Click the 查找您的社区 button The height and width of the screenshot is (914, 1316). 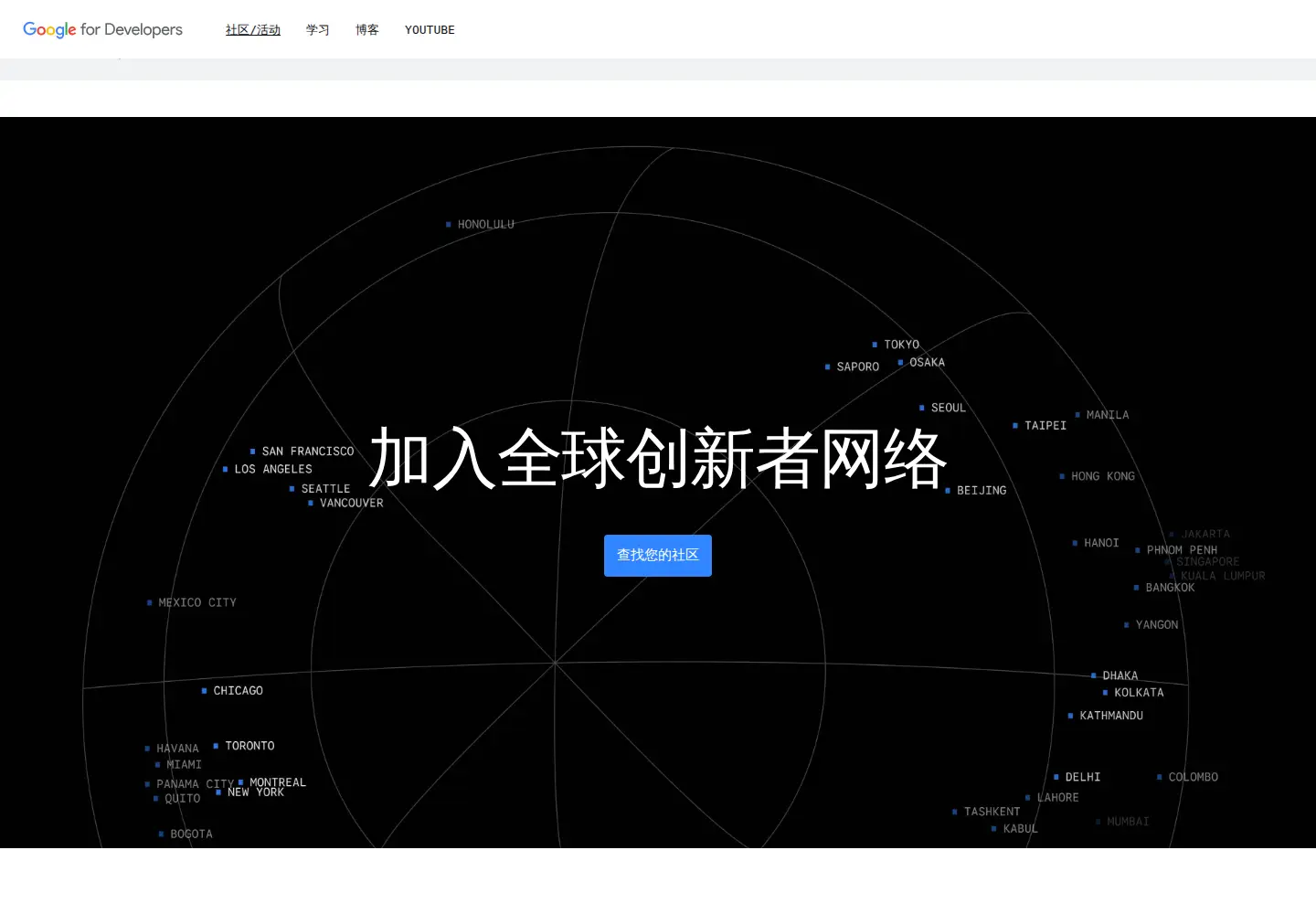[x=658, y=556]
